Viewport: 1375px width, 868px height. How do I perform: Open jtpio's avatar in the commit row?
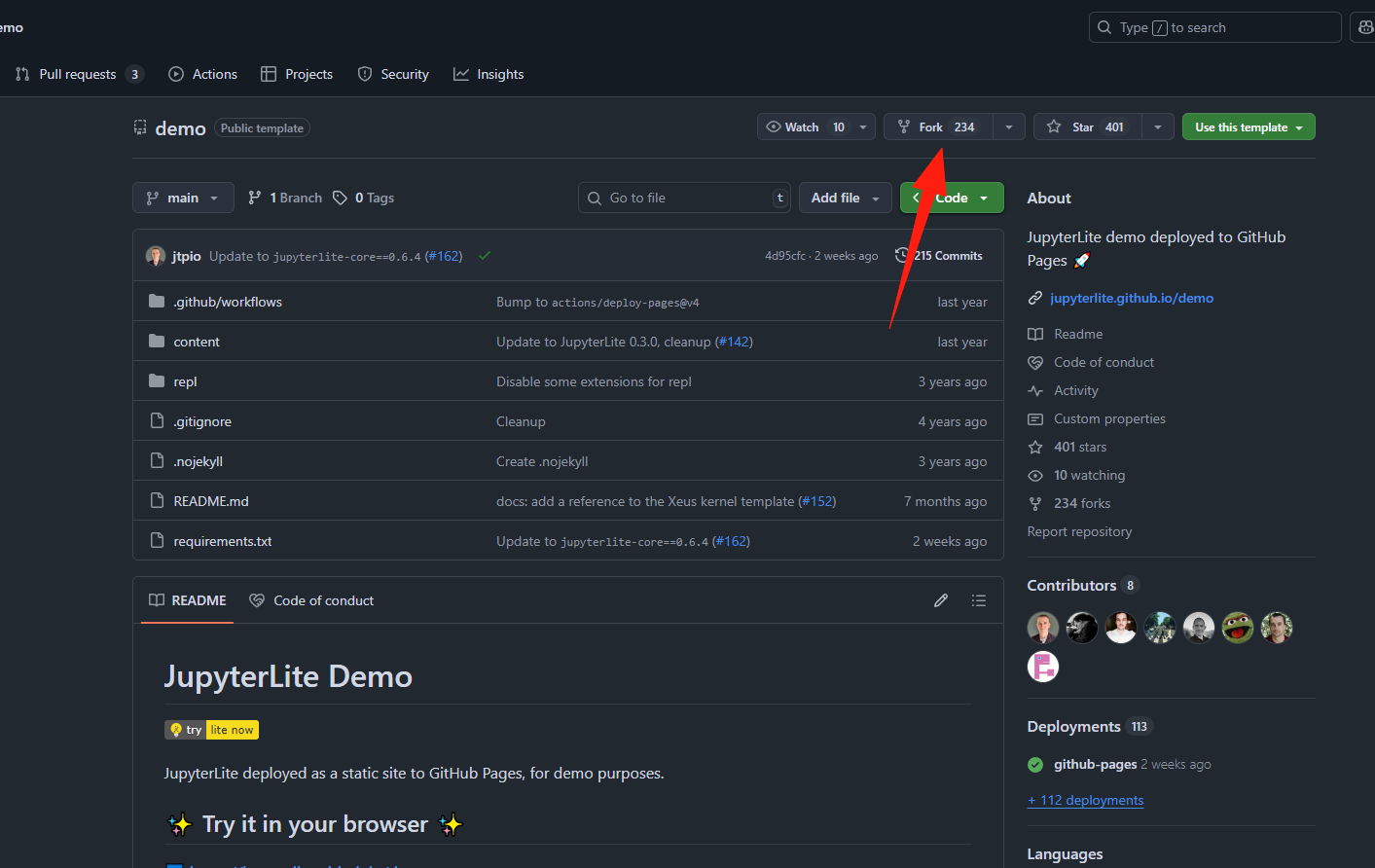(156, 256)
